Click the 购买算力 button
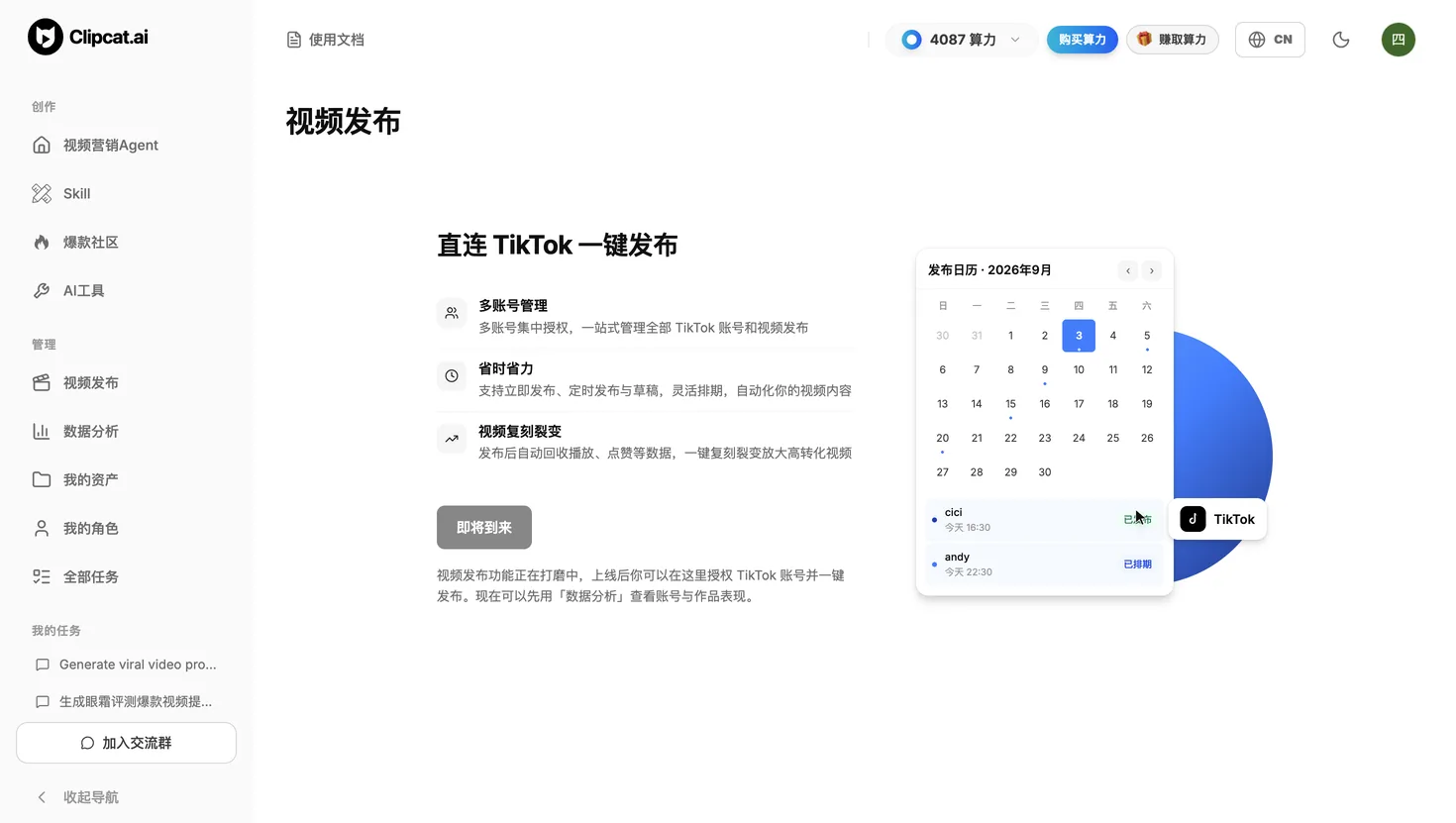 pos(1082,40)
